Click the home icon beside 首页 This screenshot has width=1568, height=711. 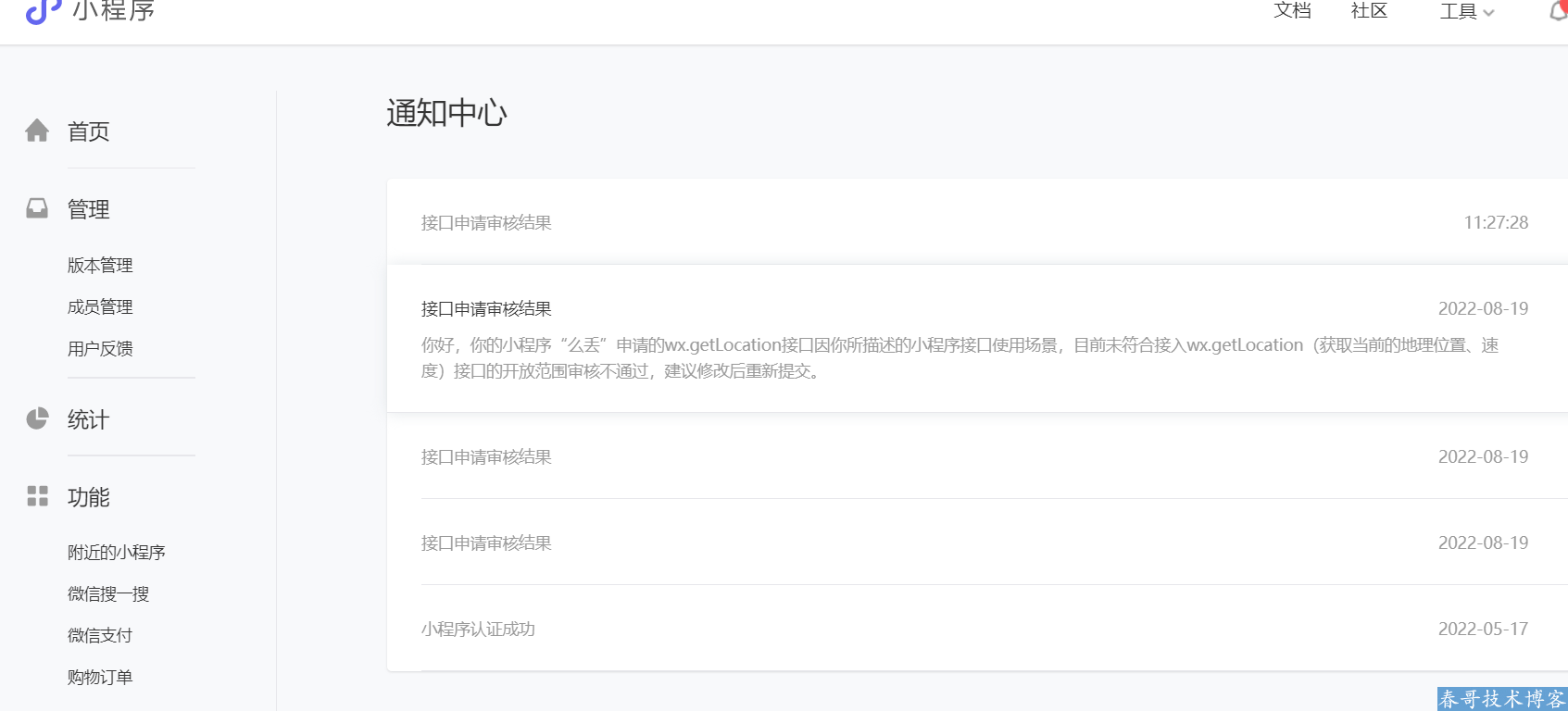point(37,131)
